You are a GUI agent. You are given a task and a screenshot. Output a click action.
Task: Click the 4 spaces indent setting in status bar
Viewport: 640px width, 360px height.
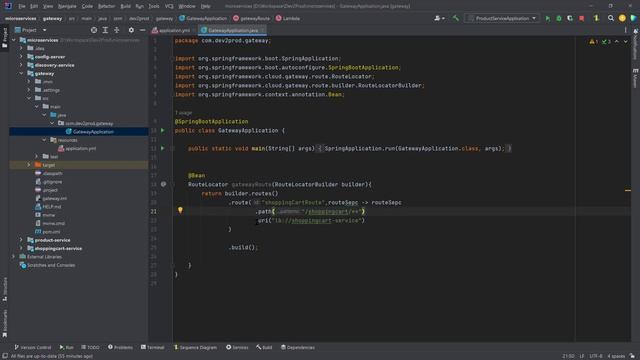coord(616,356)
